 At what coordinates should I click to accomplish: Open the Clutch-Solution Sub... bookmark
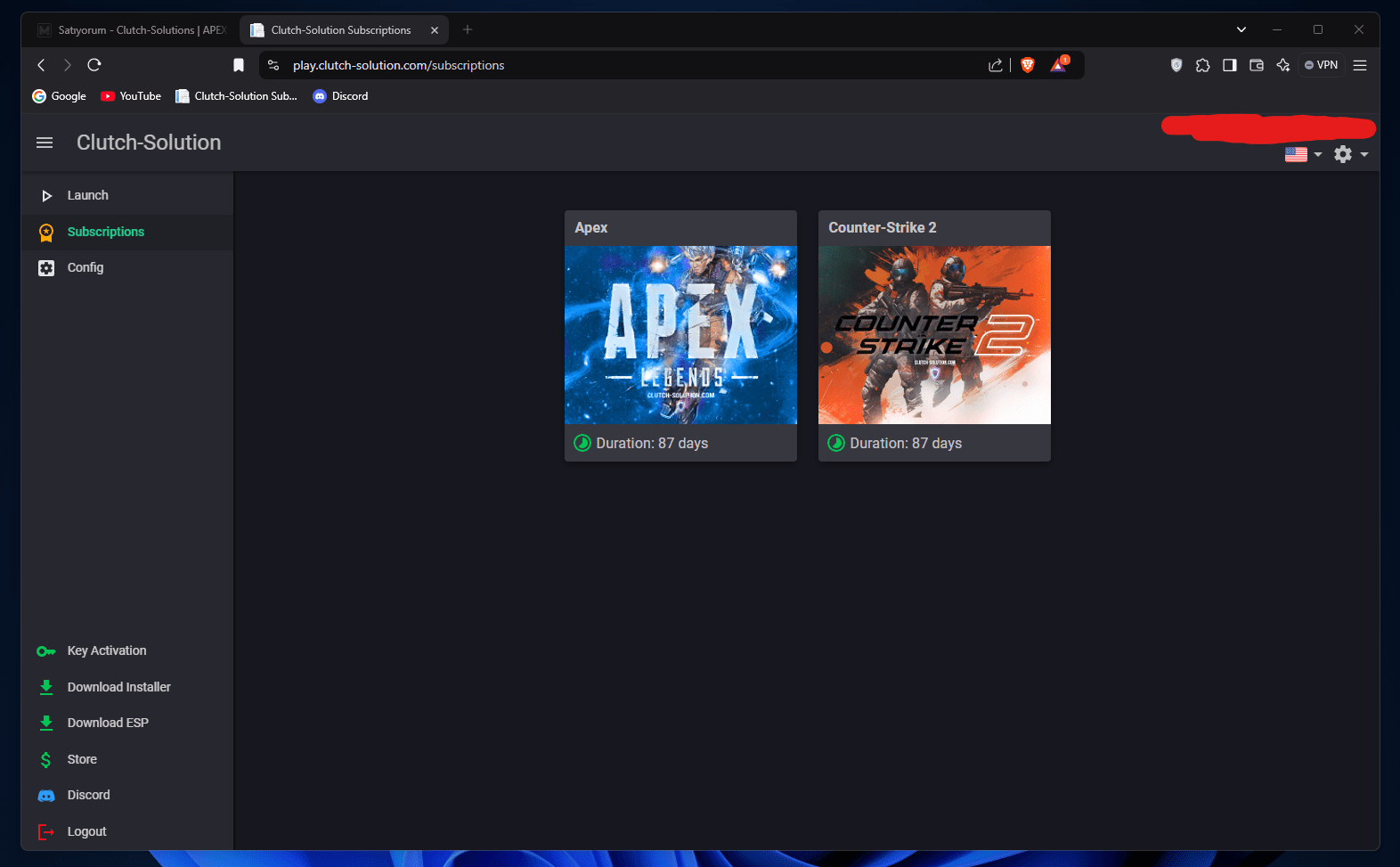coord(236,96)
